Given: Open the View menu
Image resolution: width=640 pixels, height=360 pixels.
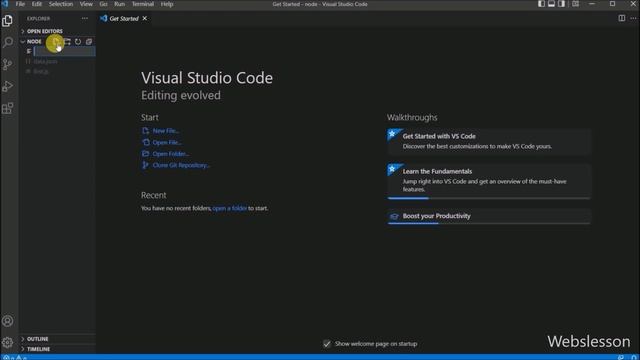Looking at the screenshot, I should click(x=86, y=4).
